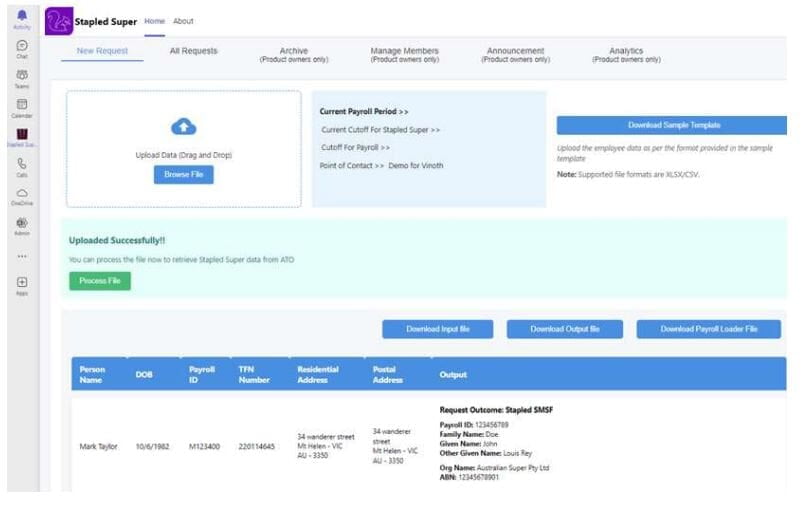
Task: Click 'Point of Contact >> Demo for Vinoth'
Action: coord(382,165)
